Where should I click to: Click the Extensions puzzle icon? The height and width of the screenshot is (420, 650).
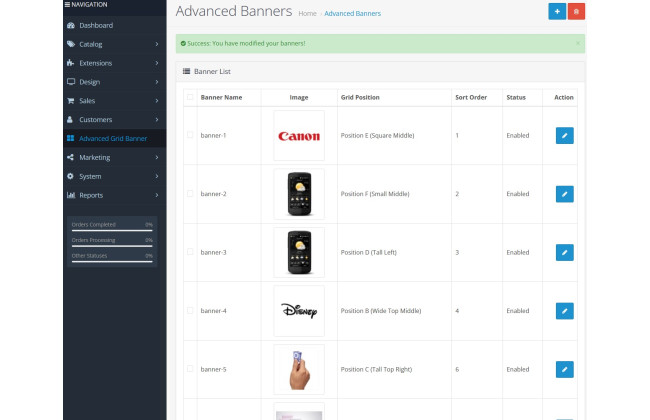click(x=70, y=63)
